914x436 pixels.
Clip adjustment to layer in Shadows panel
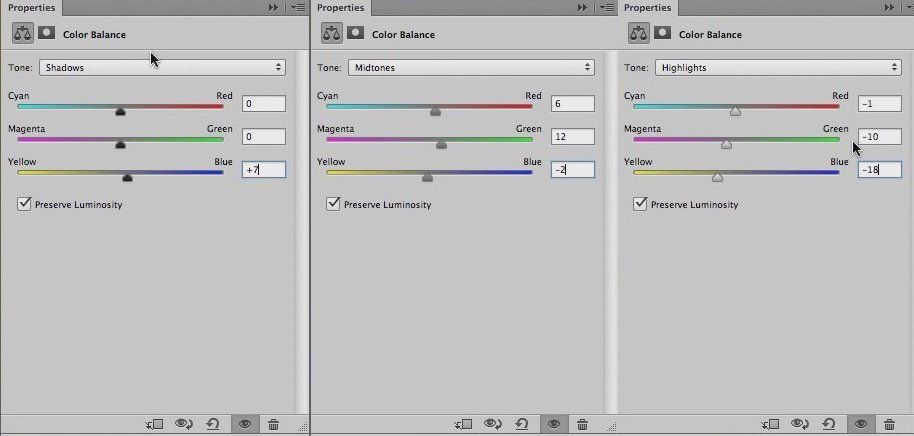[x=154, y=424]
